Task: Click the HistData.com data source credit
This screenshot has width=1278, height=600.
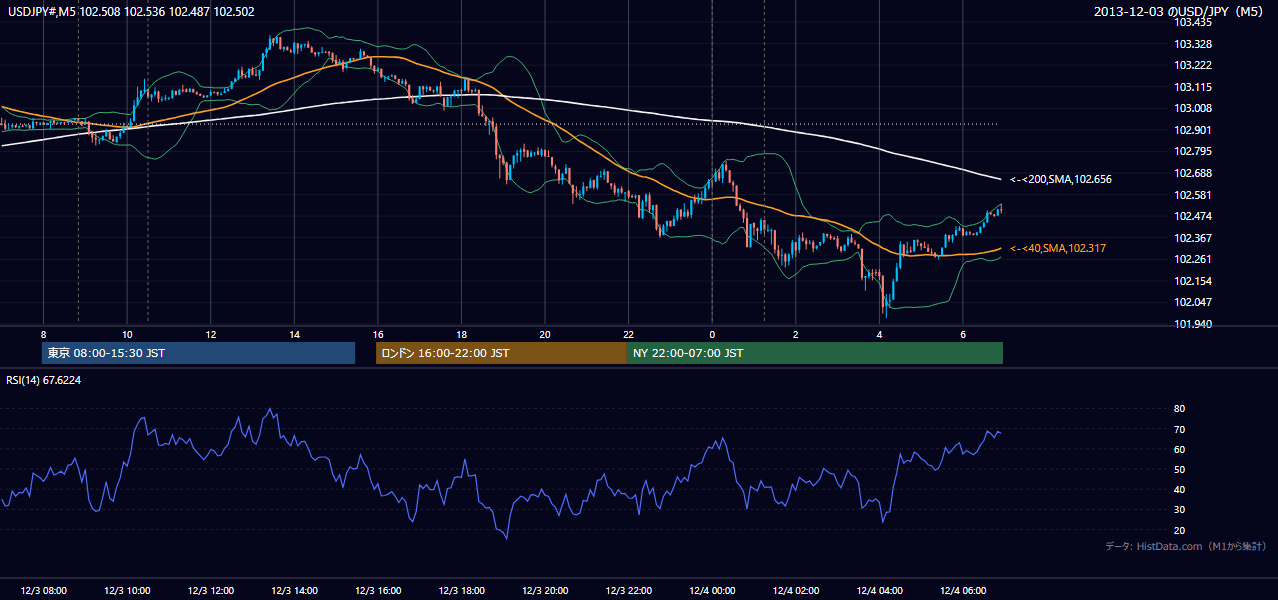Action: [1186, 546]
